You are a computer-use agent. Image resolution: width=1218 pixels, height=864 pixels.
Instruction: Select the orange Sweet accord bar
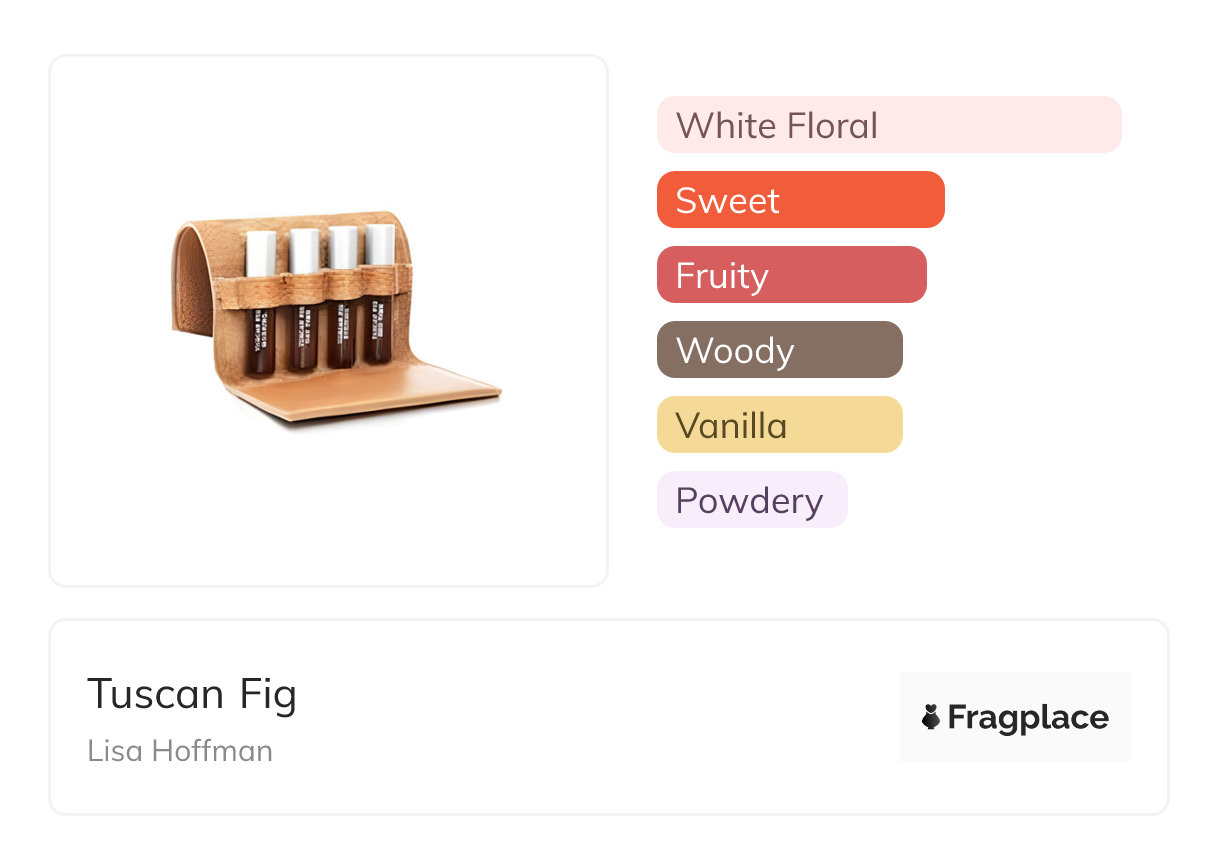(x=800, y=200)
